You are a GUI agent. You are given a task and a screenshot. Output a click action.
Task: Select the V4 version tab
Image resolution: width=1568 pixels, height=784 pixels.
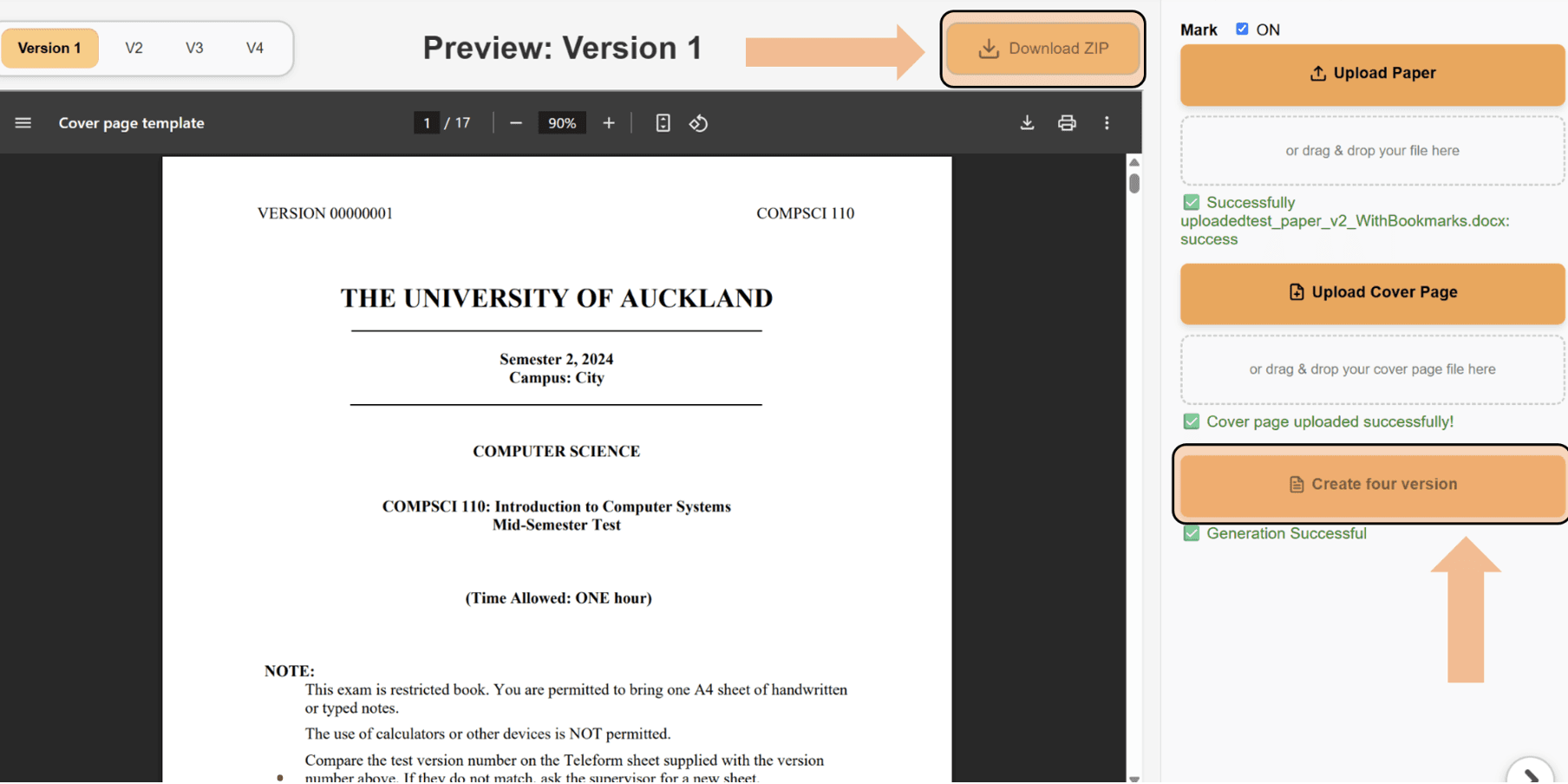coord(254,48)
